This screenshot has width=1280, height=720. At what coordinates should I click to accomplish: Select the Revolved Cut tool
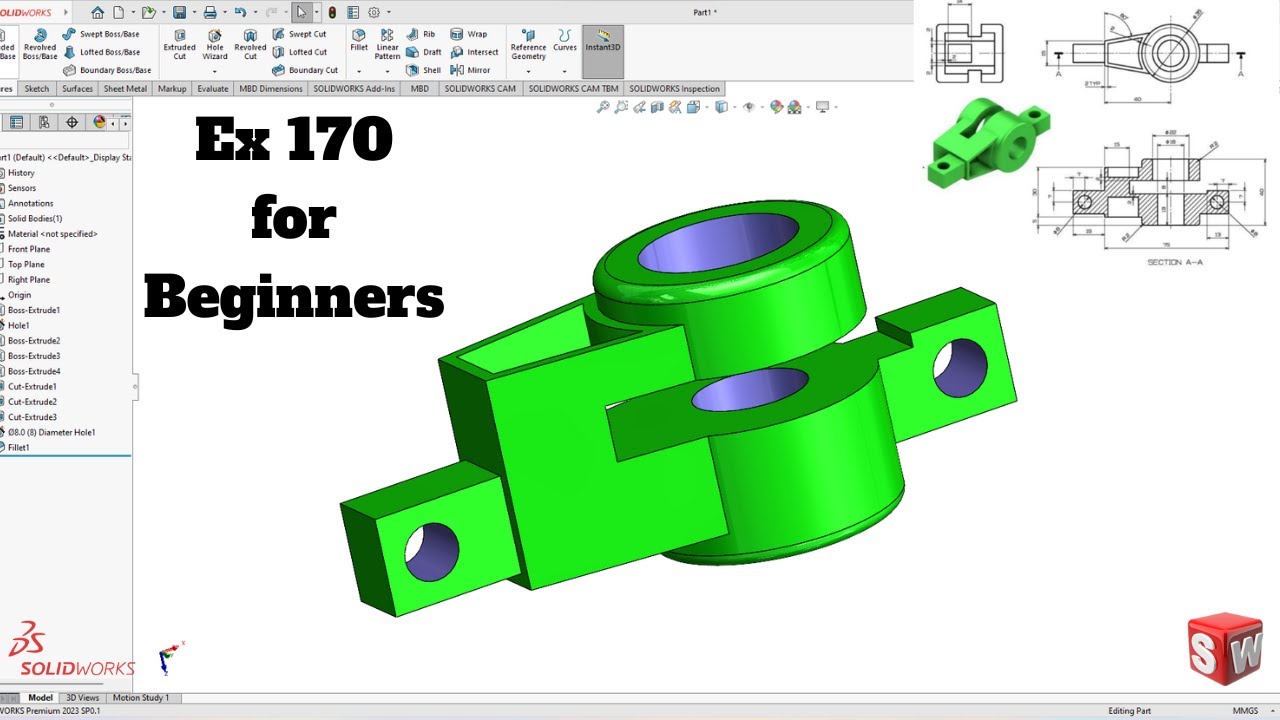[x=250, y=44]
